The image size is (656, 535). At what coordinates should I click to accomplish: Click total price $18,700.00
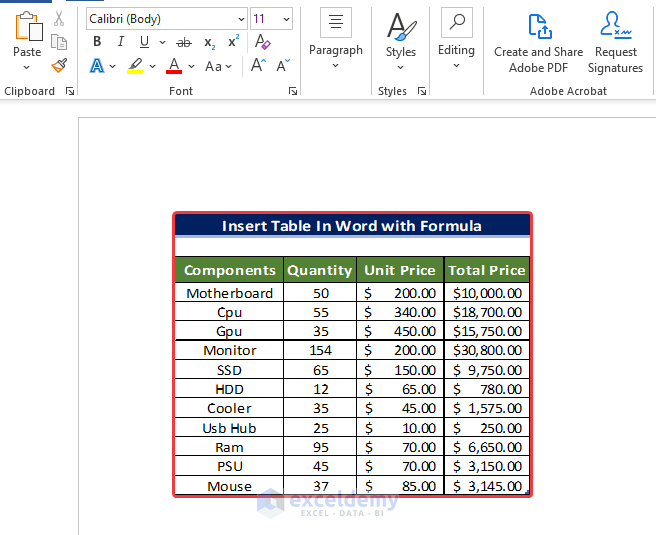(487, 312)
